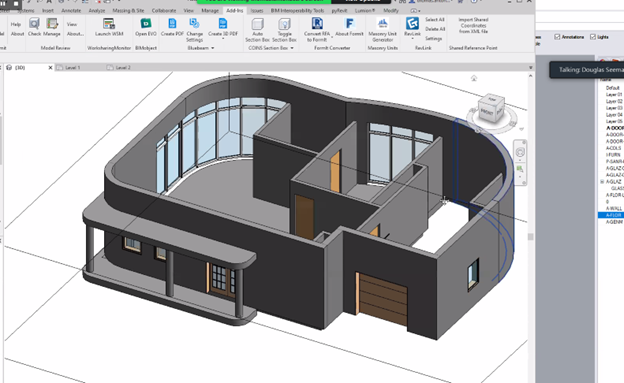Screen dimensions: 624x383
Task: Open the RevLink dropdown arrow
Action: pos(412,39)
